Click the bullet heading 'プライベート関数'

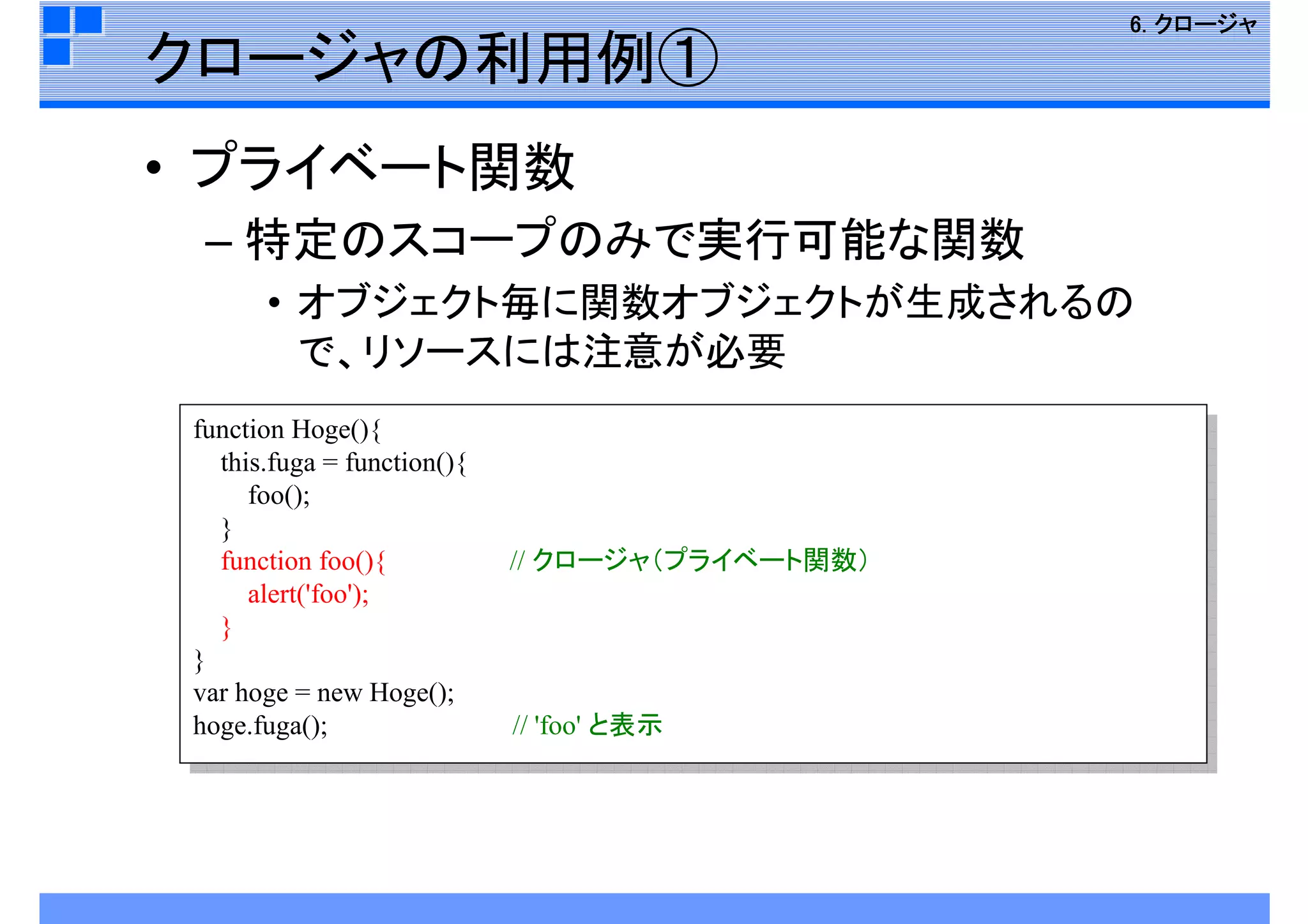pyautogui.click(x=383, y=167)
